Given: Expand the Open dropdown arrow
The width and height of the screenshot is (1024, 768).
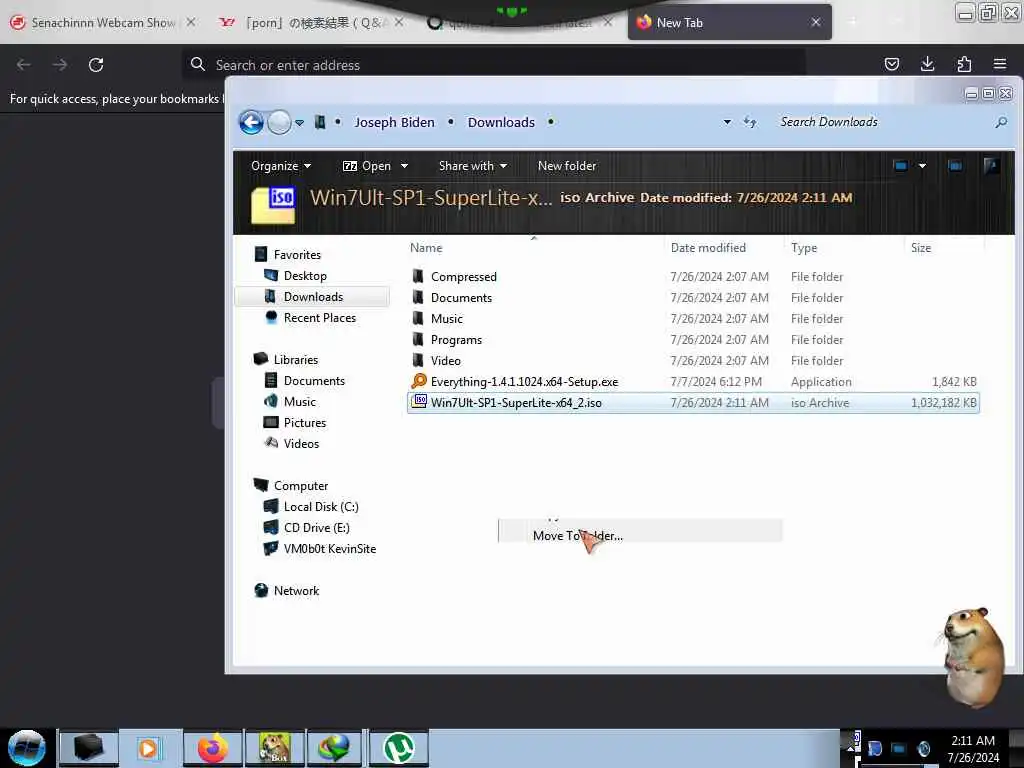Looking at the screenshot, I should (x=404, y=166).
